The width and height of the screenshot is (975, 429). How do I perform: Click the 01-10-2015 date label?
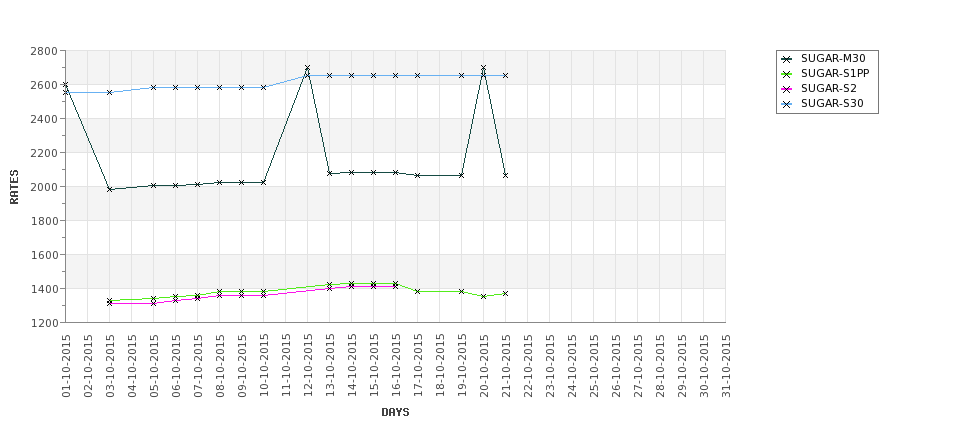pyautogui.click(x=66, y=366)
